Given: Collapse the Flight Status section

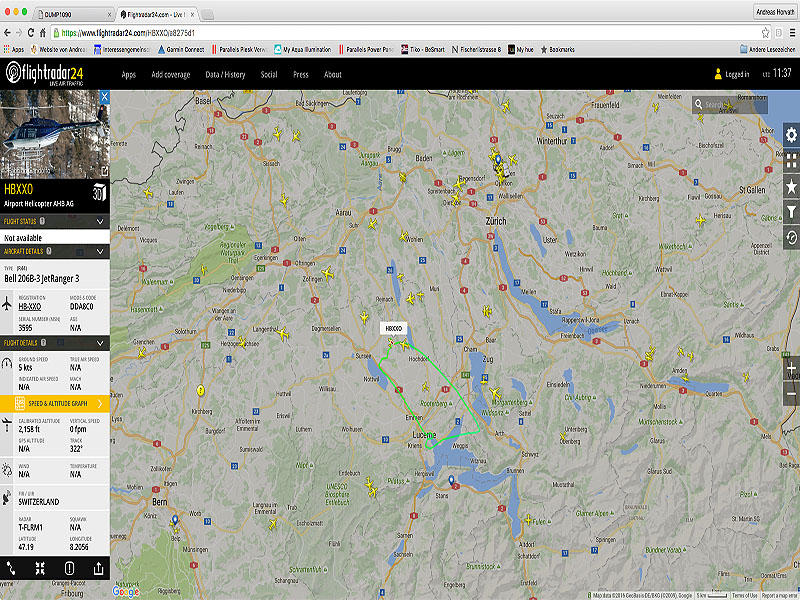Looking at the screenshot, I should 100,221.
